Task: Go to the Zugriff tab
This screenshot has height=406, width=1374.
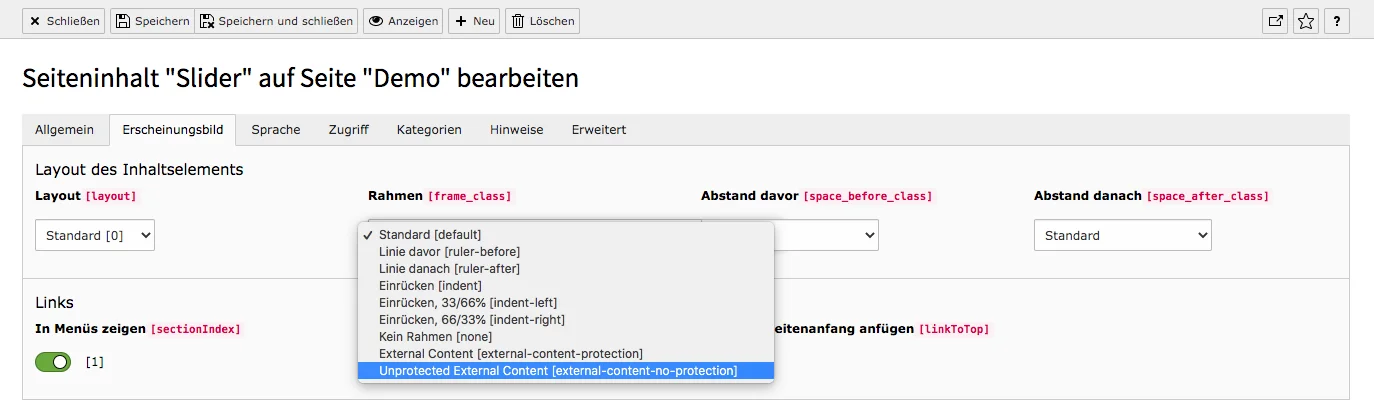Action: click(x=349, y=130)
